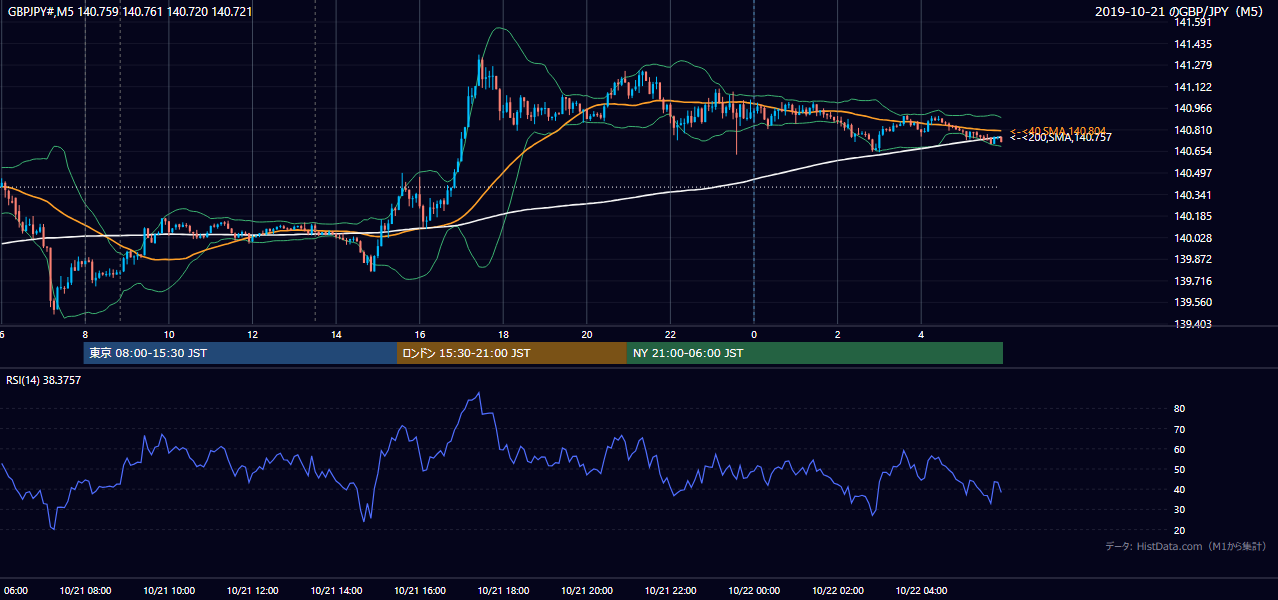Click RSI scale value 40
This screenshot has width=1278, height=600.
click(x=1180, y=489)
